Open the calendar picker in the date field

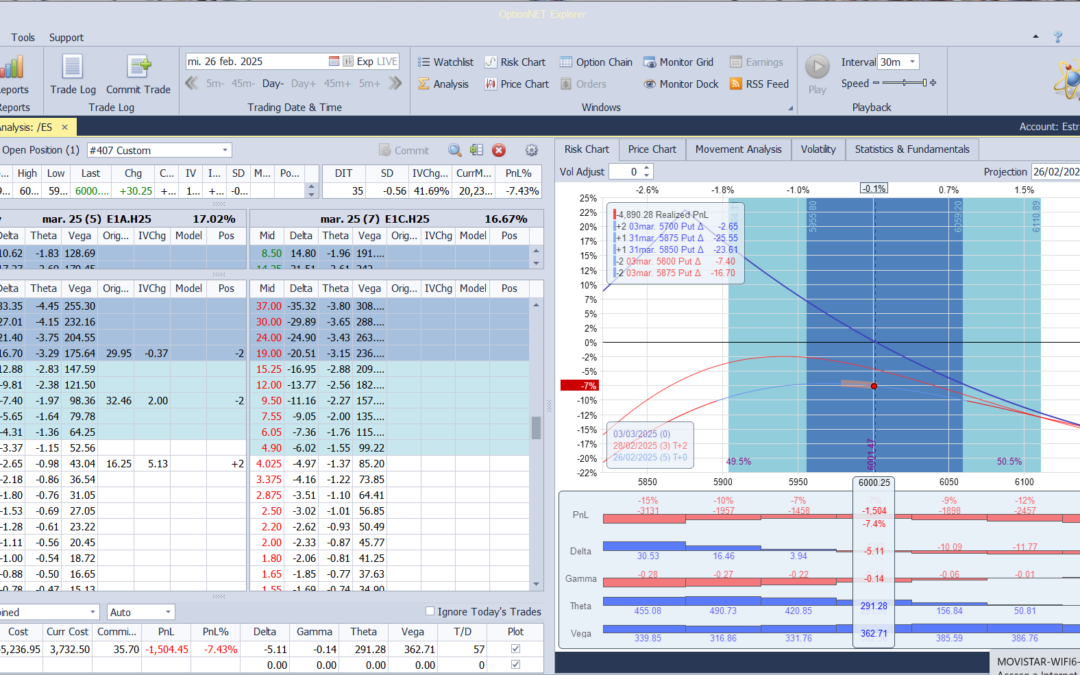[x=334, y=61]
